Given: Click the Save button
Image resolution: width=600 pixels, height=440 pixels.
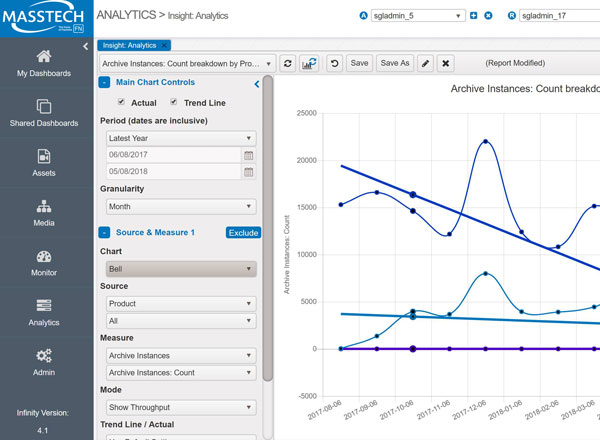Looking at the screenshot, I should [359, 64].
